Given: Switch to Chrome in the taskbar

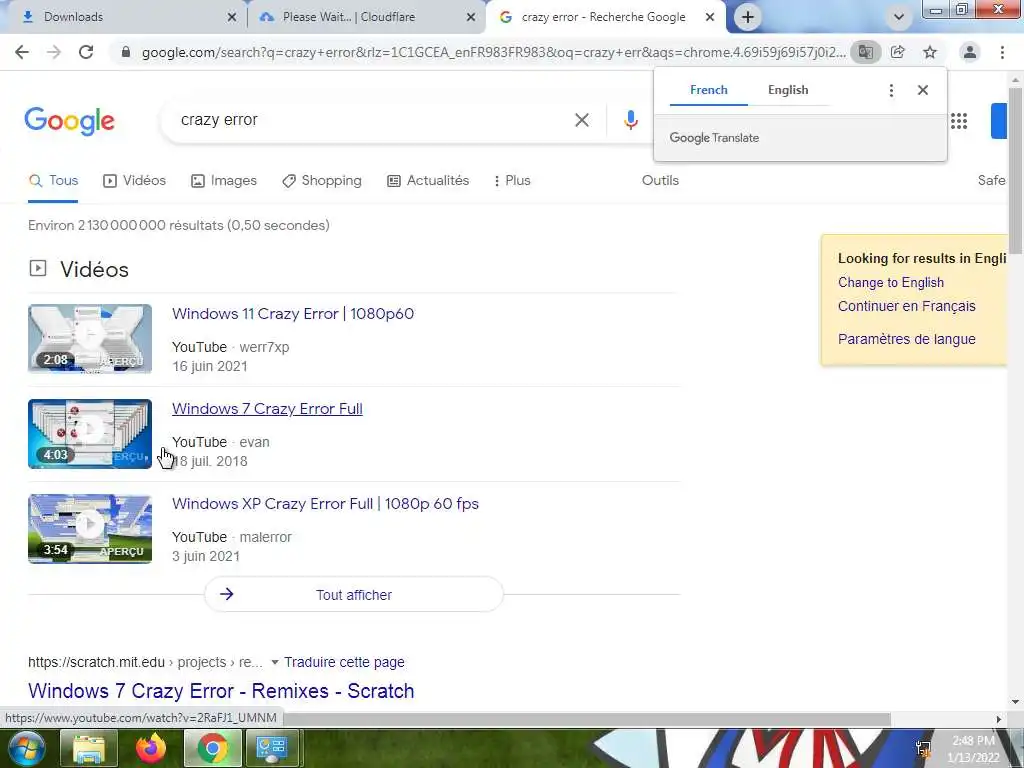Looking at the screenshot, I should coord(212,748).
